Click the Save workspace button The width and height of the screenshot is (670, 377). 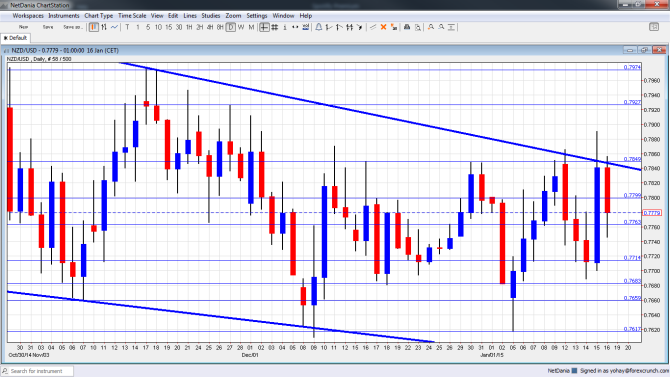48,27
